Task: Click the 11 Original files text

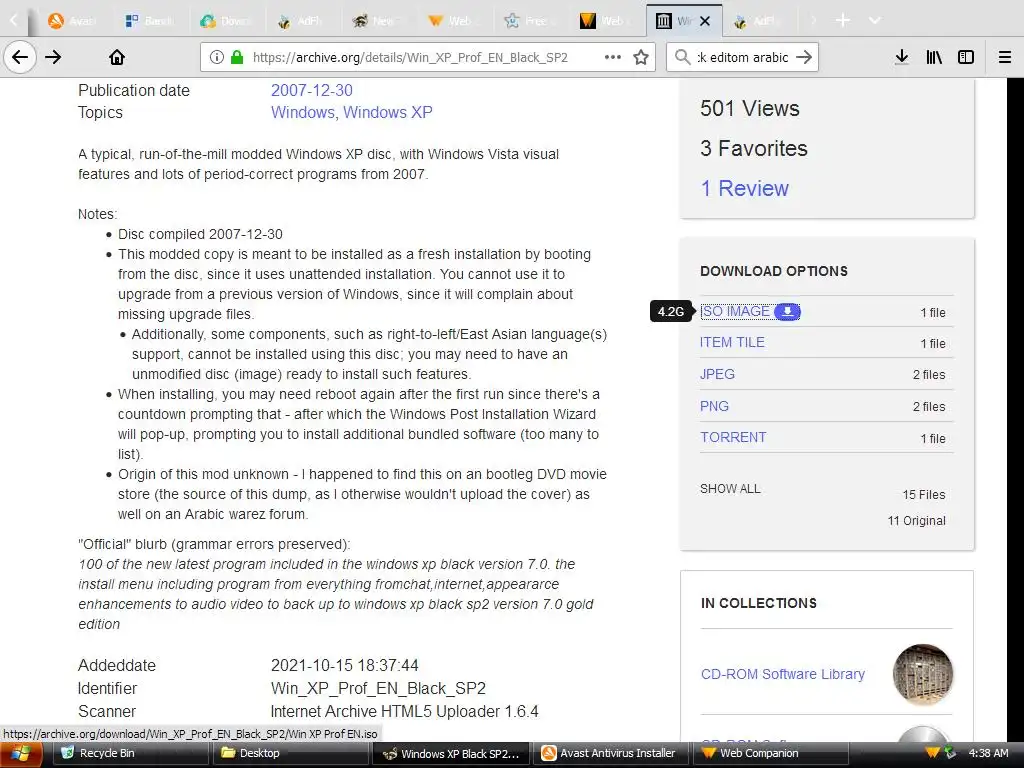Action: coord(916,520)
